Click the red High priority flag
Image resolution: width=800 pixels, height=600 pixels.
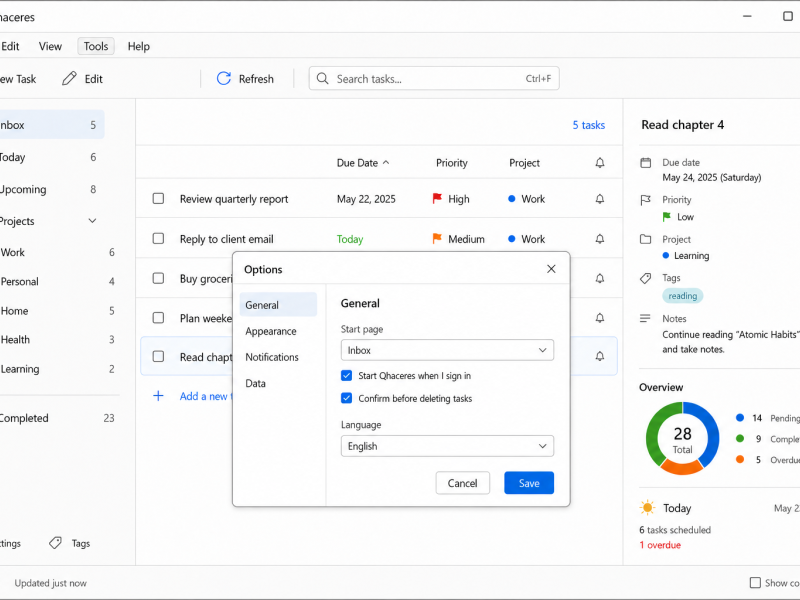pos(437,198)
